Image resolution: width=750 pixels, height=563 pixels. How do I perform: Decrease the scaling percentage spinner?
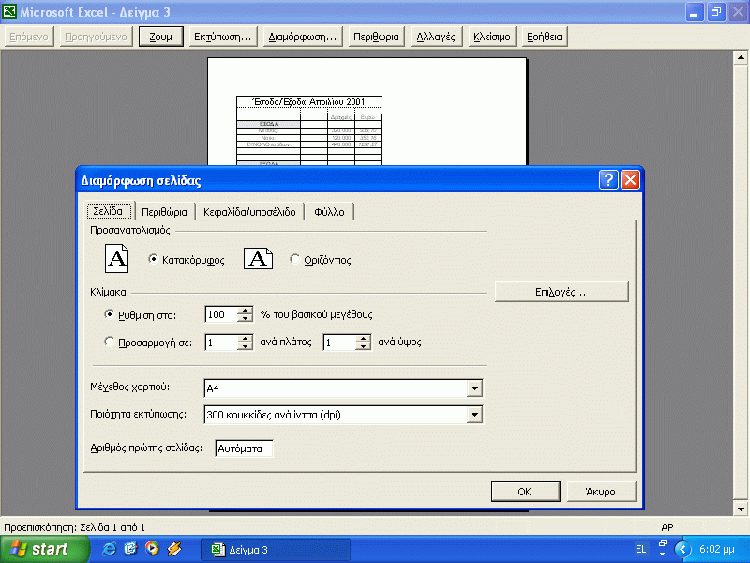pyautogui.click(x=245, y=318)
